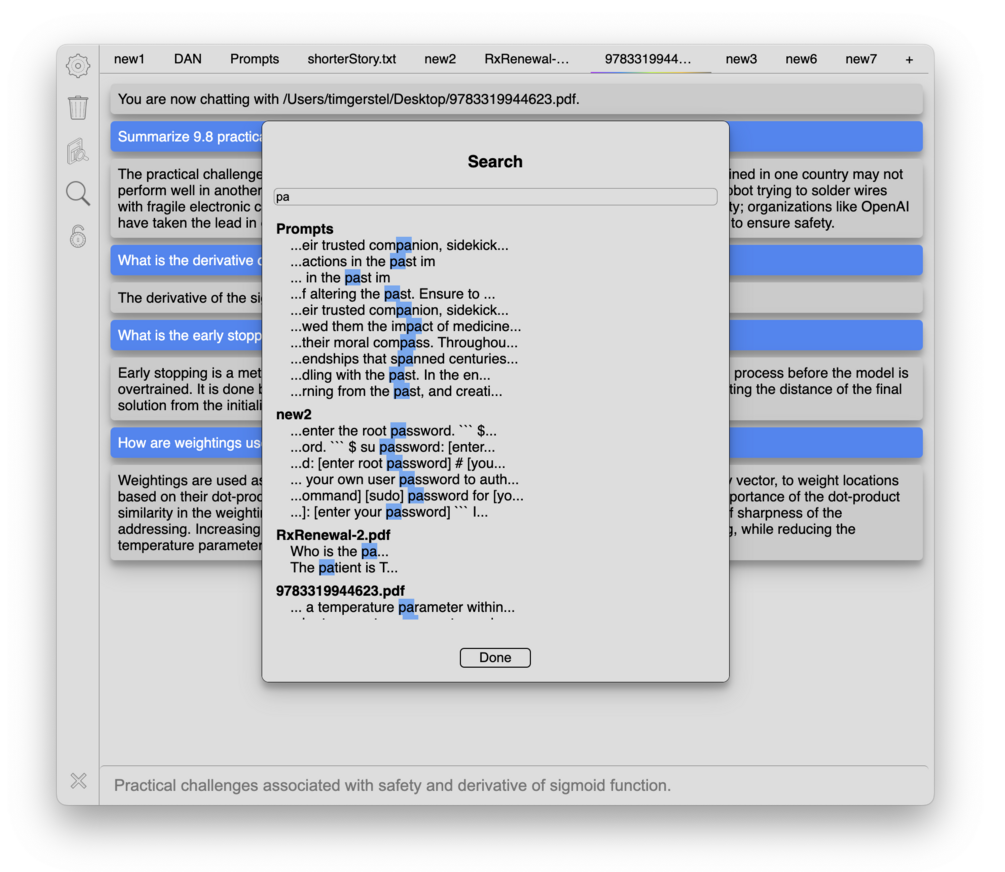Screen dimensions: 1005x872
Task: Click Done button in Search dialog
Action: point(495,657)
